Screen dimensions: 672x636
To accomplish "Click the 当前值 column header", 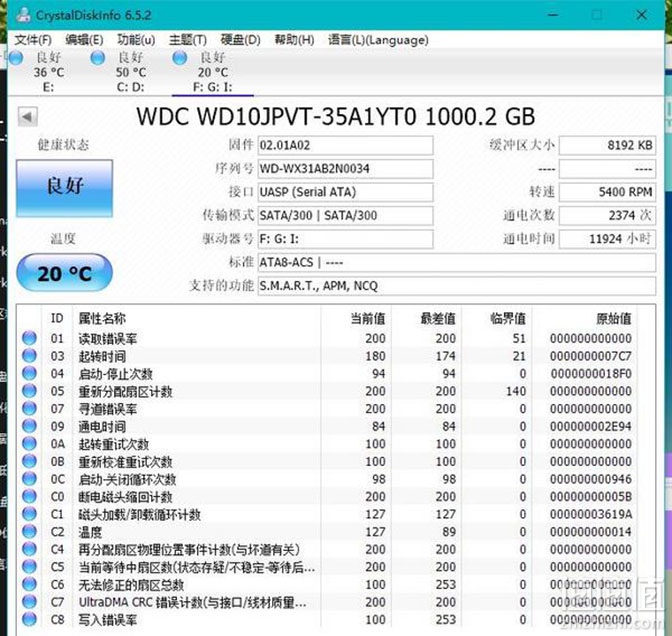I will 356,318.
